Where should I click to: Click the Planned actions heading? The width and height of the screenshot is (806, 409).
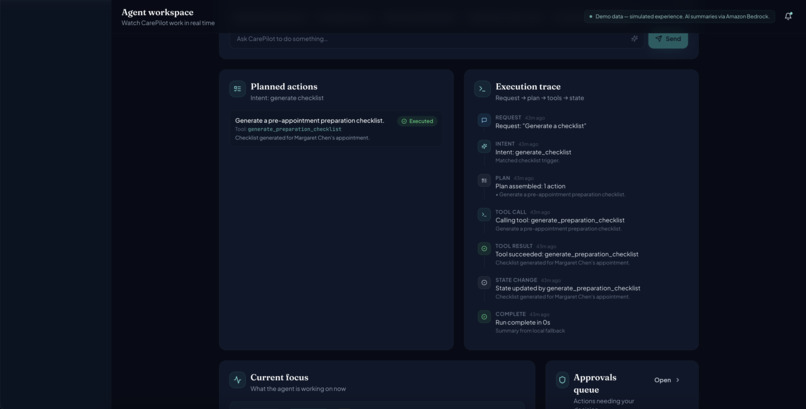pyautogui.click(x=284, y=86)
